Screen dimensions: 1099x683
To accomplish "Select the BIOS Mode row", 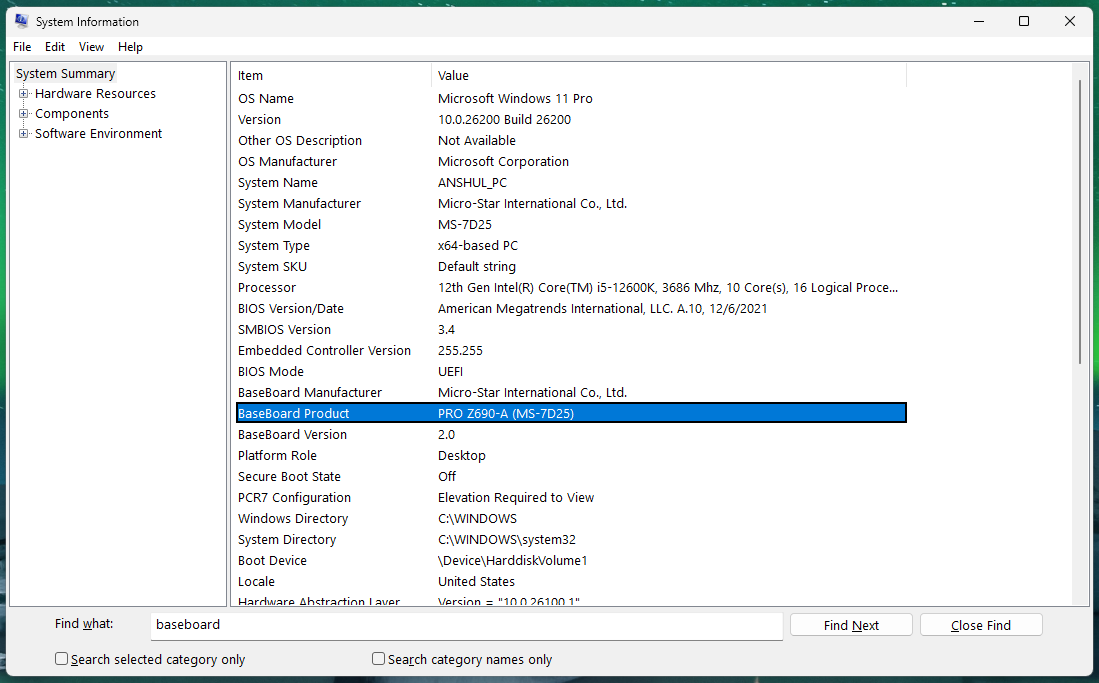I will coord(571,372).
